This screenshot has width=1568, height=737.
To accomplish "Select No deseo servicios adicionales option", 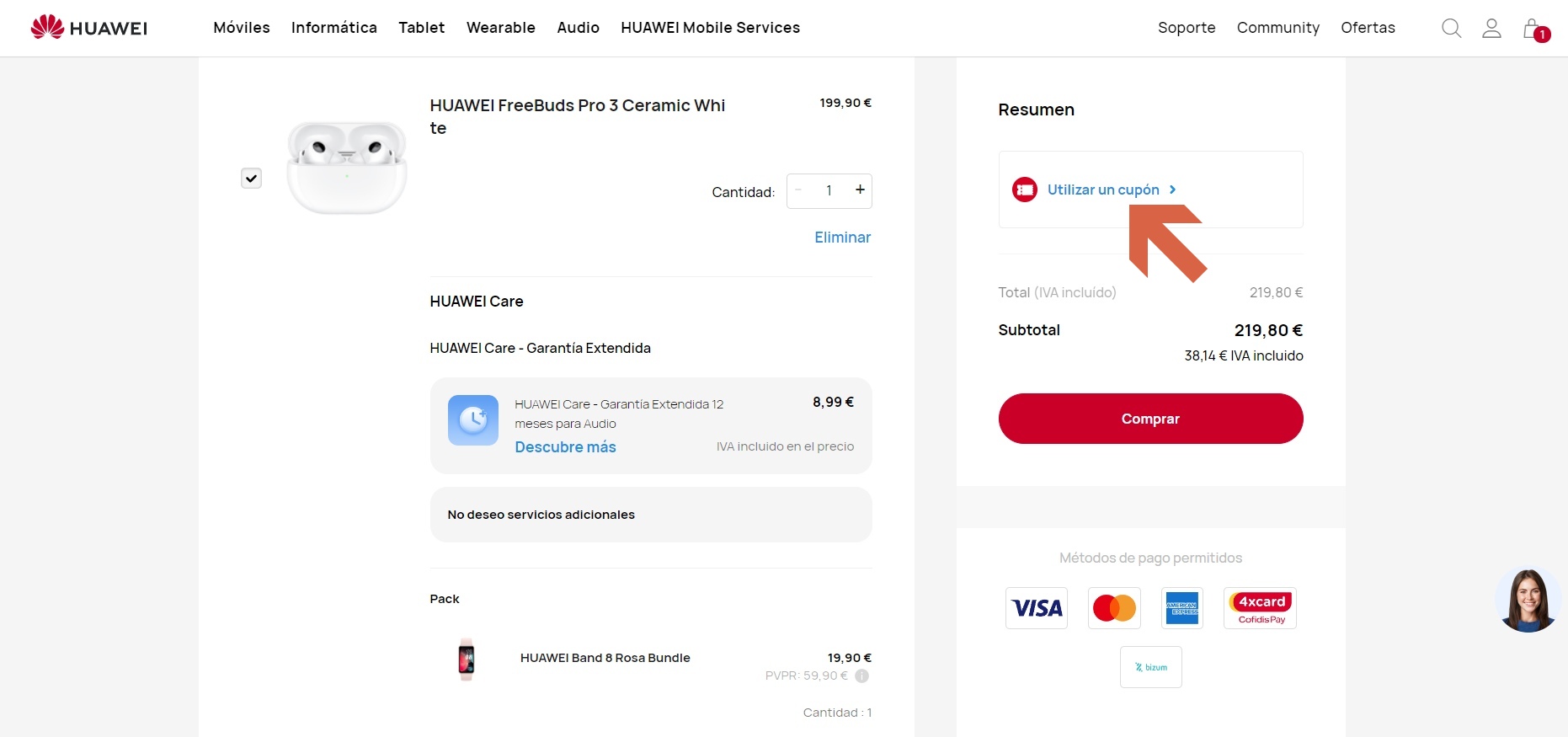I will click(651, 515).
